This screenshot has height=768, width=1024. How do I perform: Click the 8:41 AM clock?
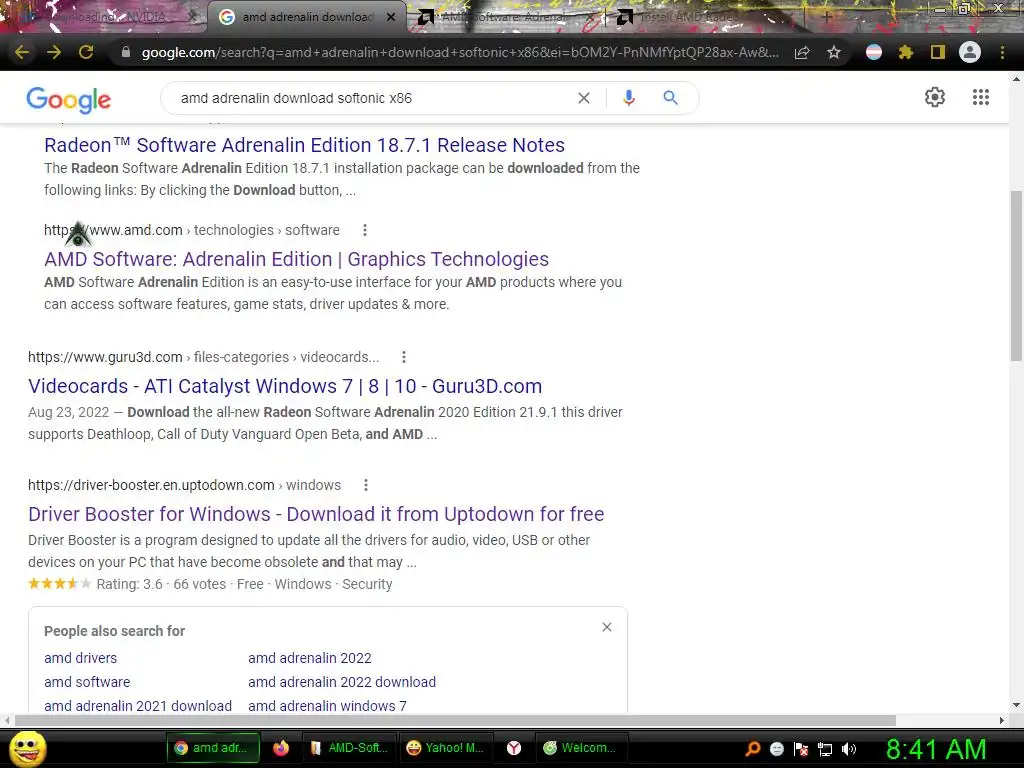[936, 750]
